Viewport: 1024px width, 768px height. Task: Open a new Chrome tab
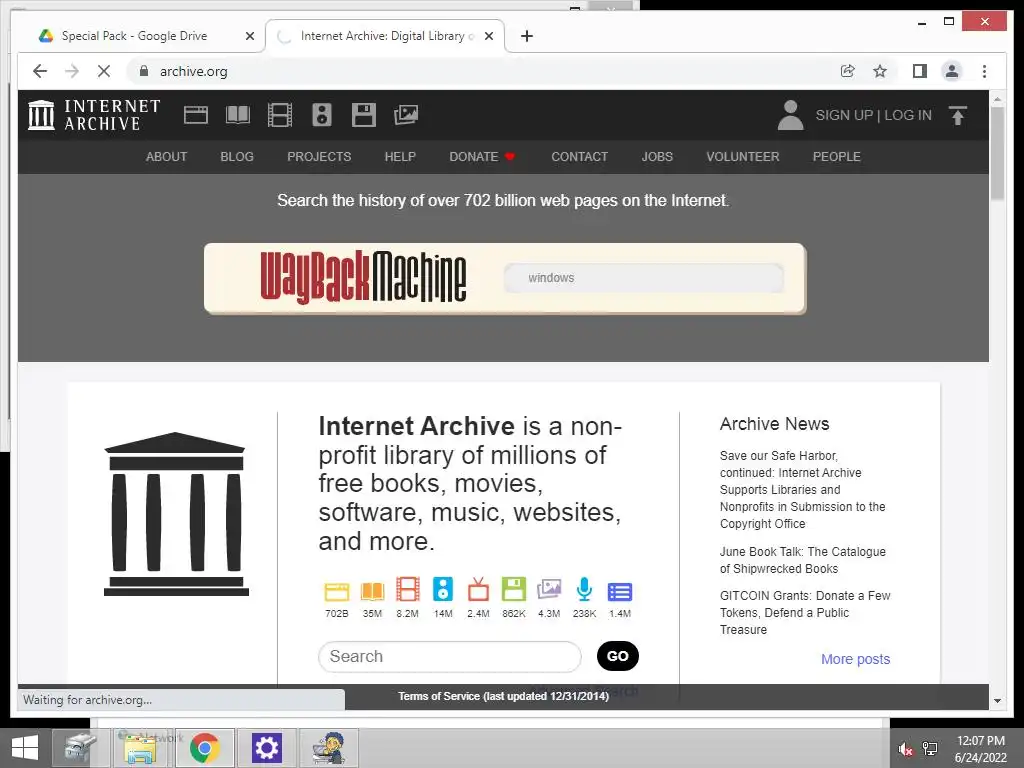[x=527, y=36]
